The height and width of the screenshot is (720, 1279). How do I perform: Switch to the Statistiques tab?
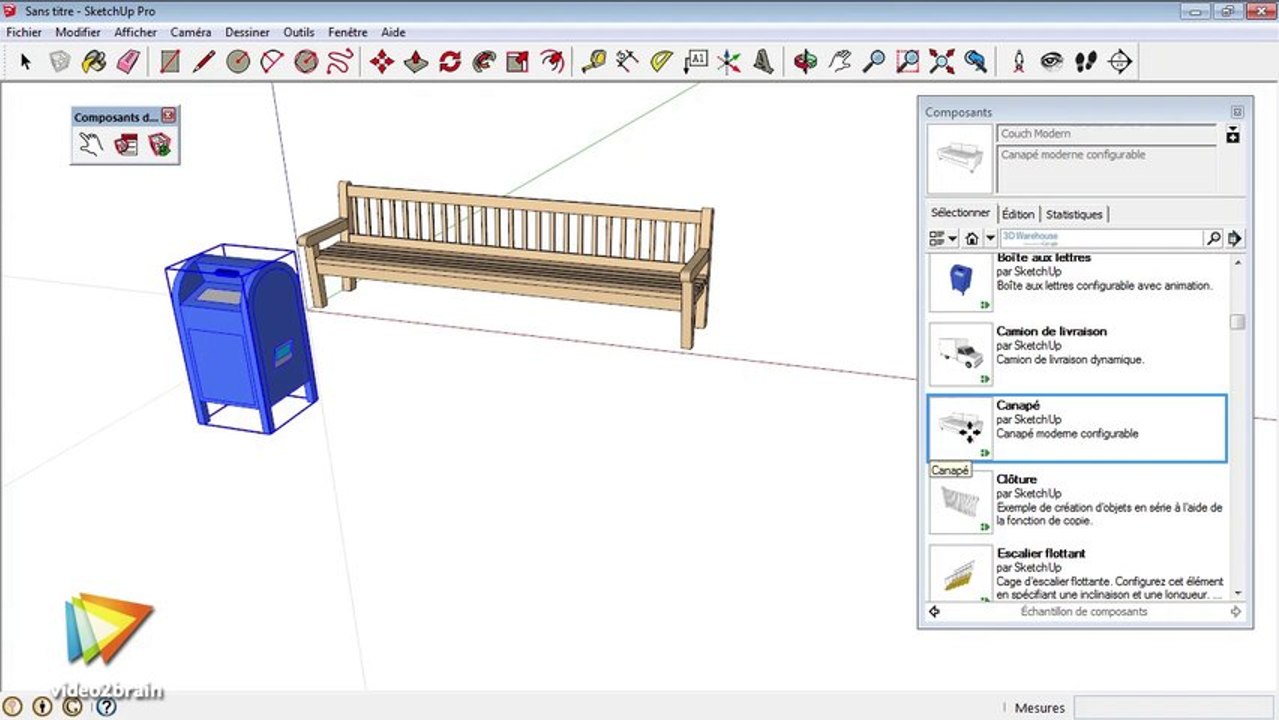click(x=1075, y=214)
